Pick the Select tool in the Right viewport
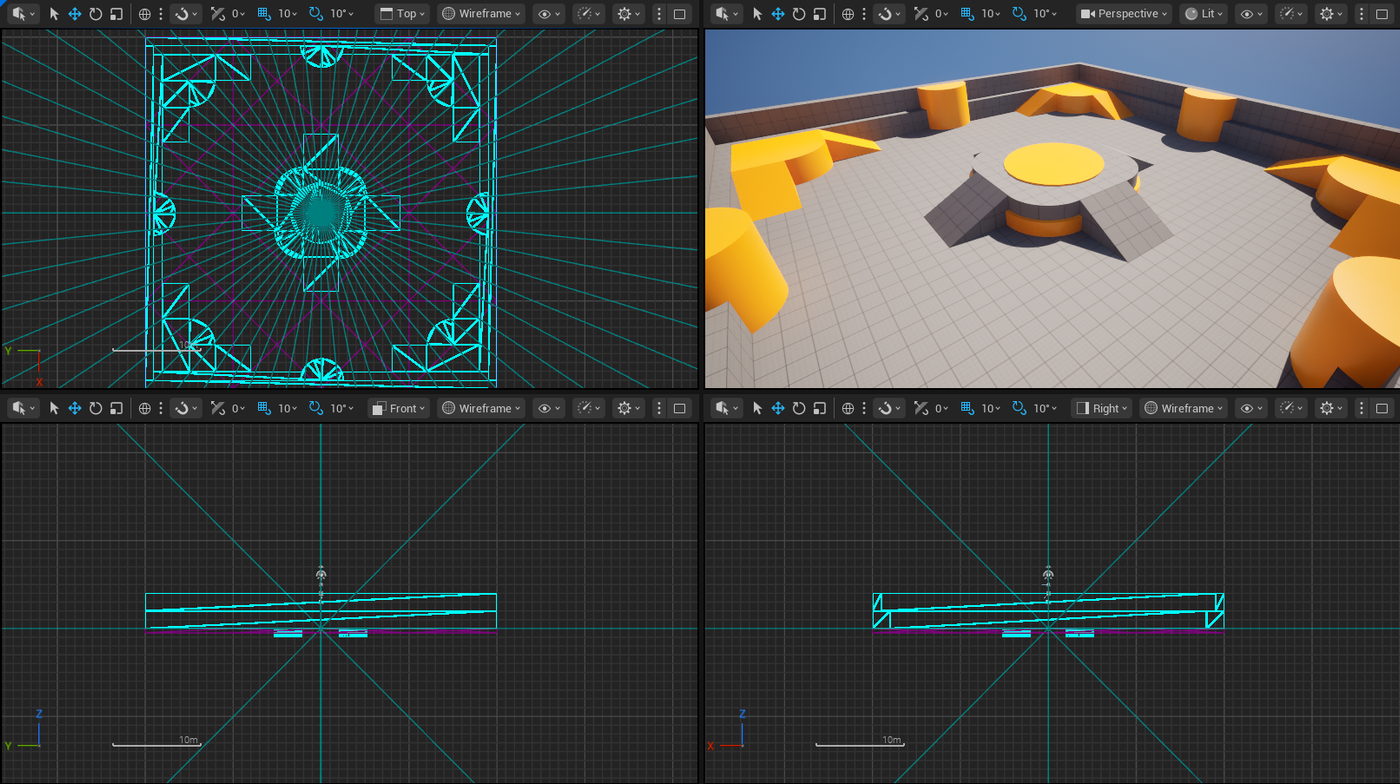Image resolution: width=1400 pixels, height=784 pixels. tap(757, 408)
